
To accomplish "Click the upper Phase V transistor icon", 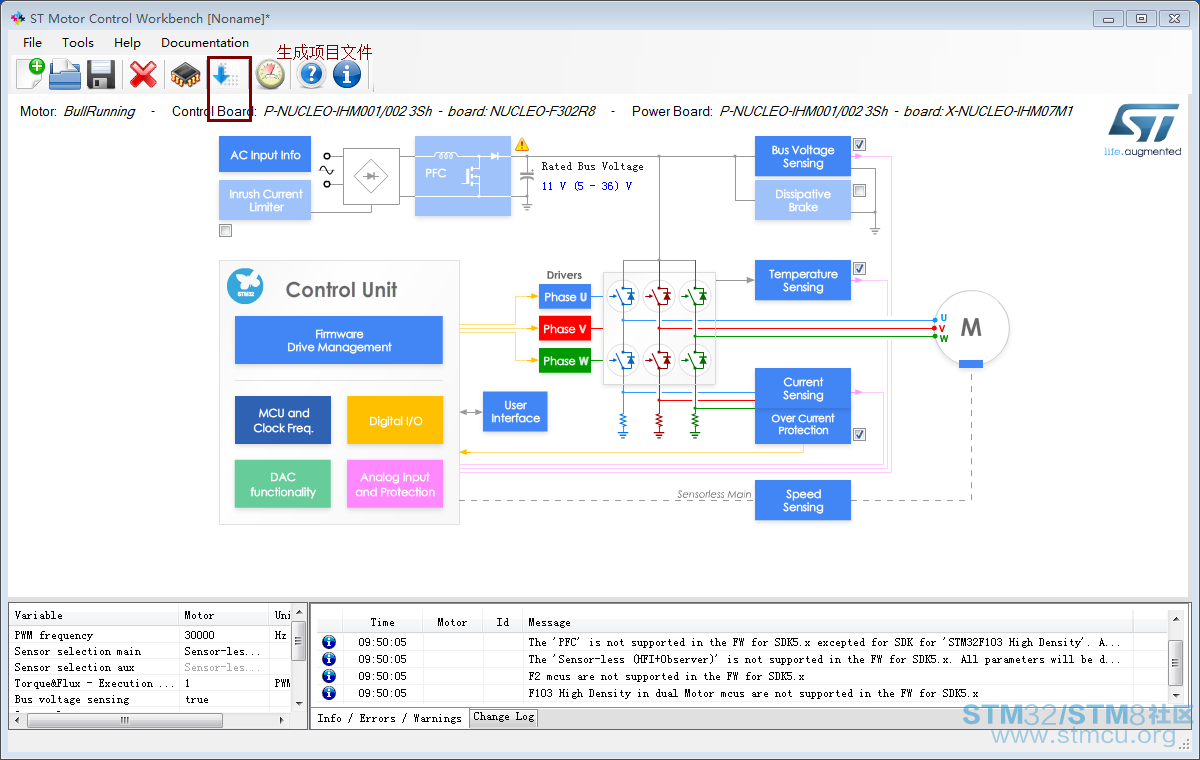I will 659,296.
